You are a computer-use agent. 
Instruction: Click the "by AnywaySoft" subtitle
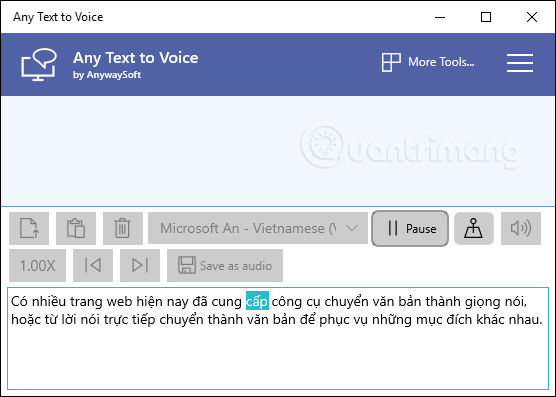[107, 75]
